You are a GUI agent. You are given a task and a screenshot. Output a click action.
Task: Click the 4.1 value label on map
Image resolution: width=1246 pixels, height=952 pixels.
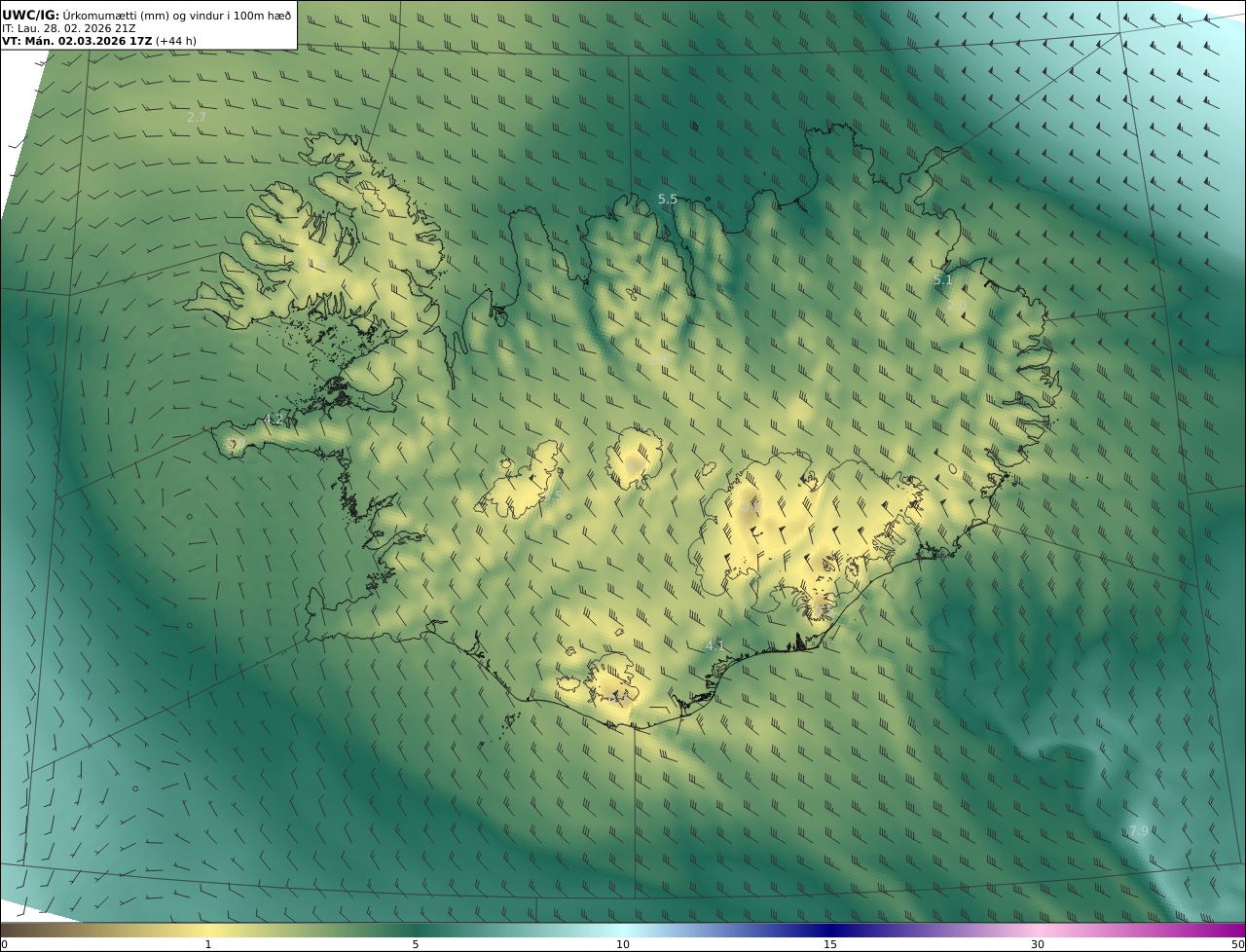pos(715,645)
